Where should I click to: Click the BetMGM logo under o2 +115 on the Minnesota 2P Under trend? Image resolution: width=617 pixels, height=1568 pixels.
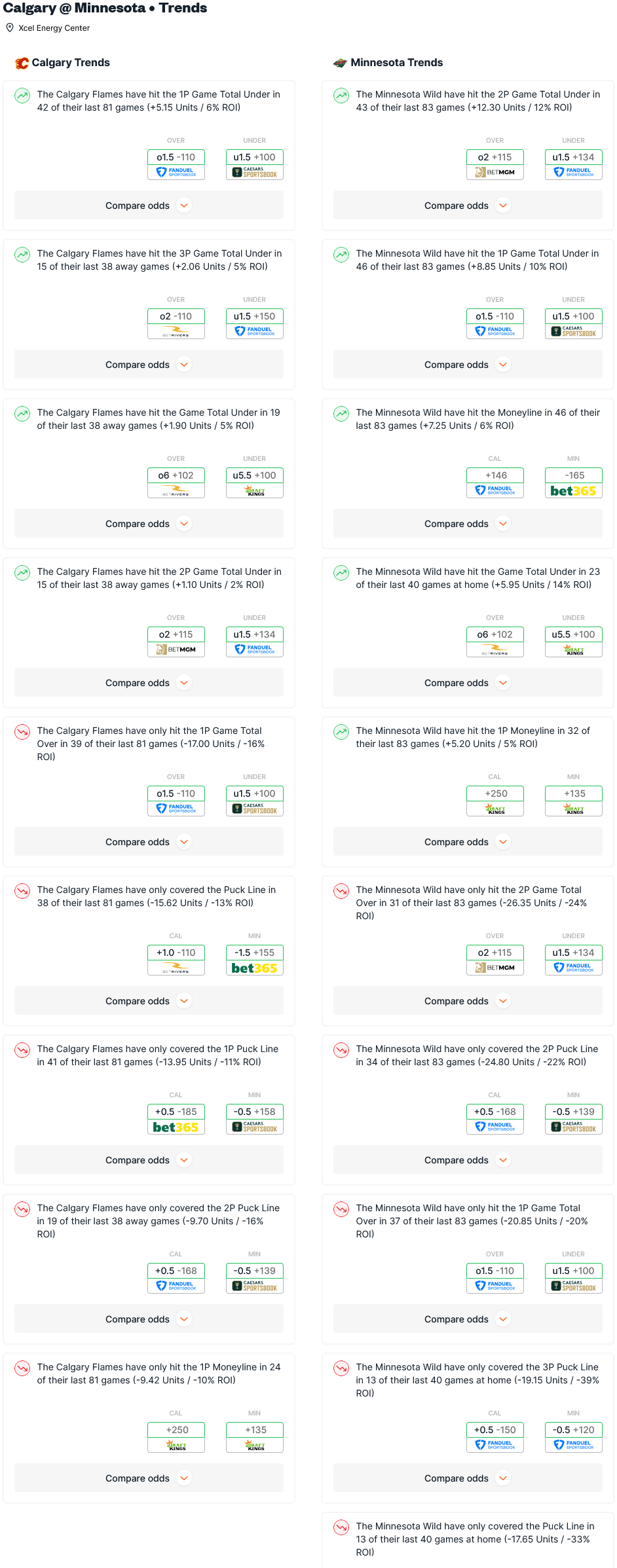[x=495, y=172]
